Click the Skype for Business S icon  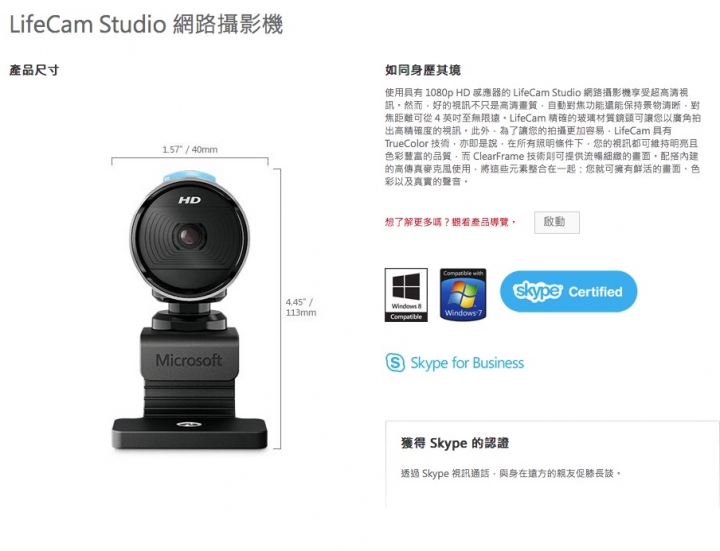pyautogui.click(x=395, y=363)
